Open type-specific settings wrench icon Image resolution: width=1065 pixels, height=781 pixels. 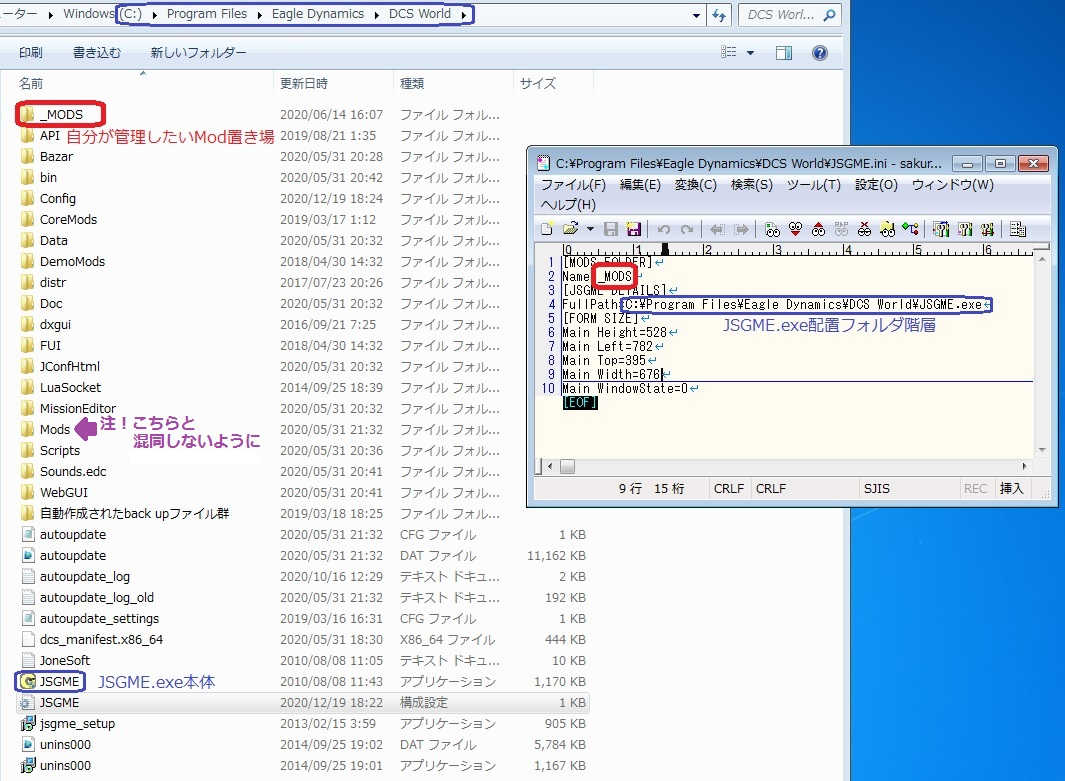(x=964, y=229)
